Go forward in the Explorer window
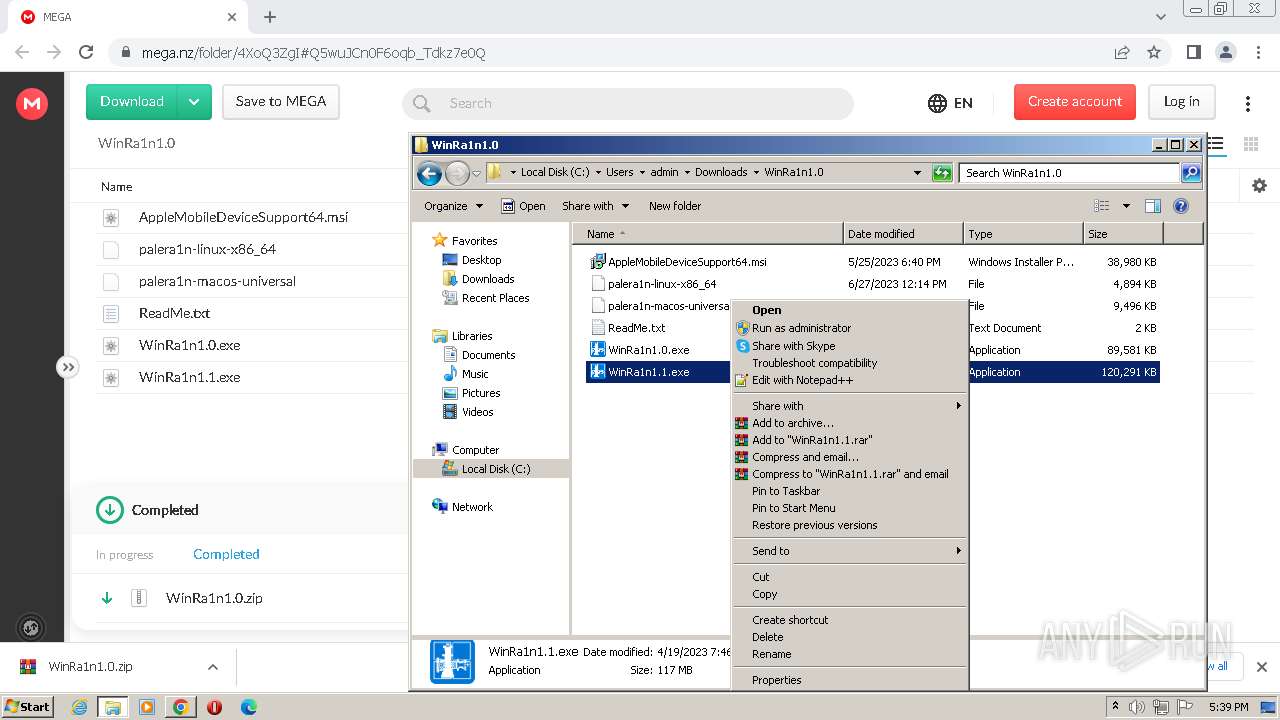This screenshot has height=720, width=1280. (x=457, y=173)
